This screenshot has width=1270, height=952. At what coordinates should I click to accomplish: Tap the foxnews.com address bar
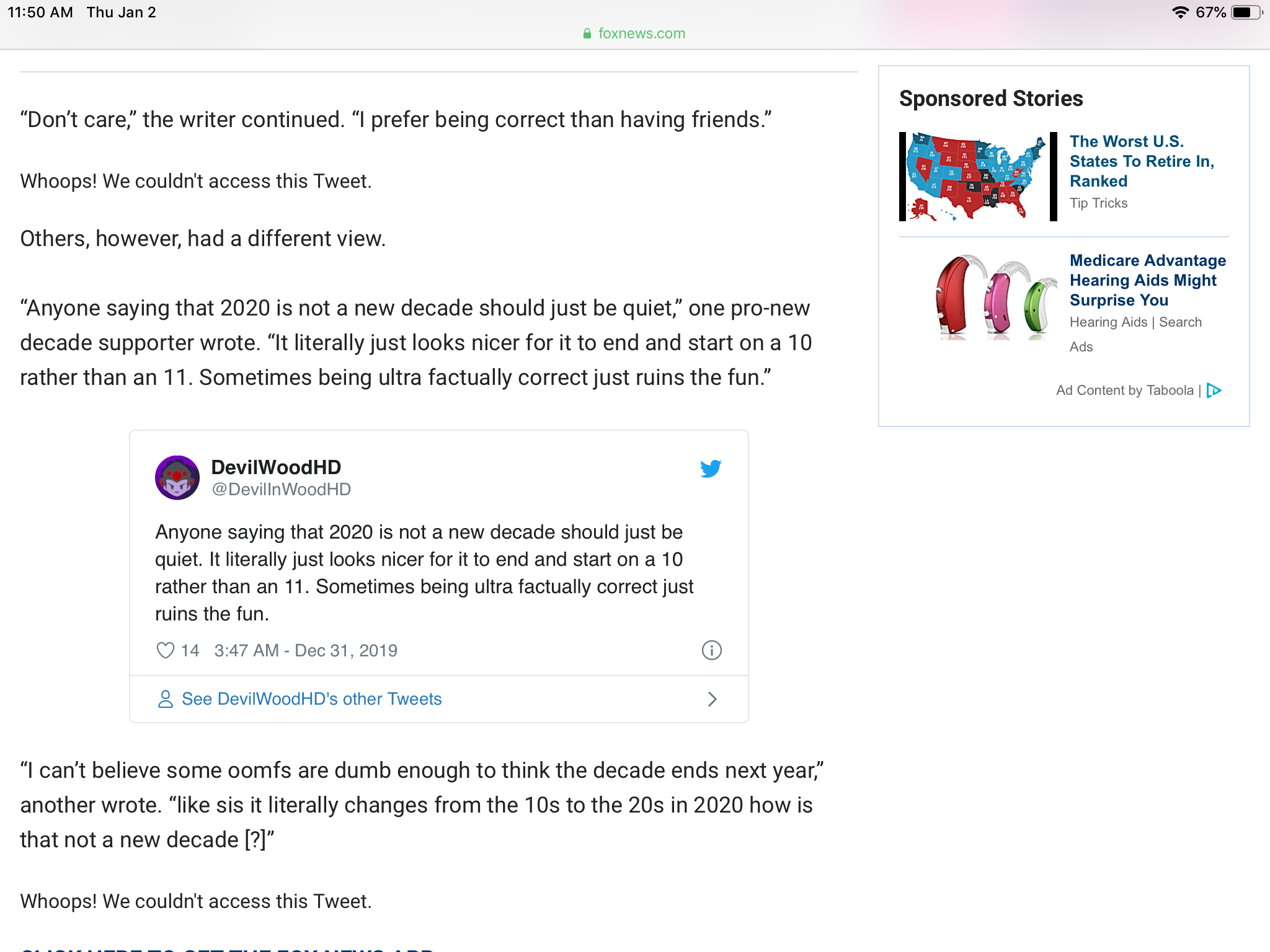(x=635, y=33)
